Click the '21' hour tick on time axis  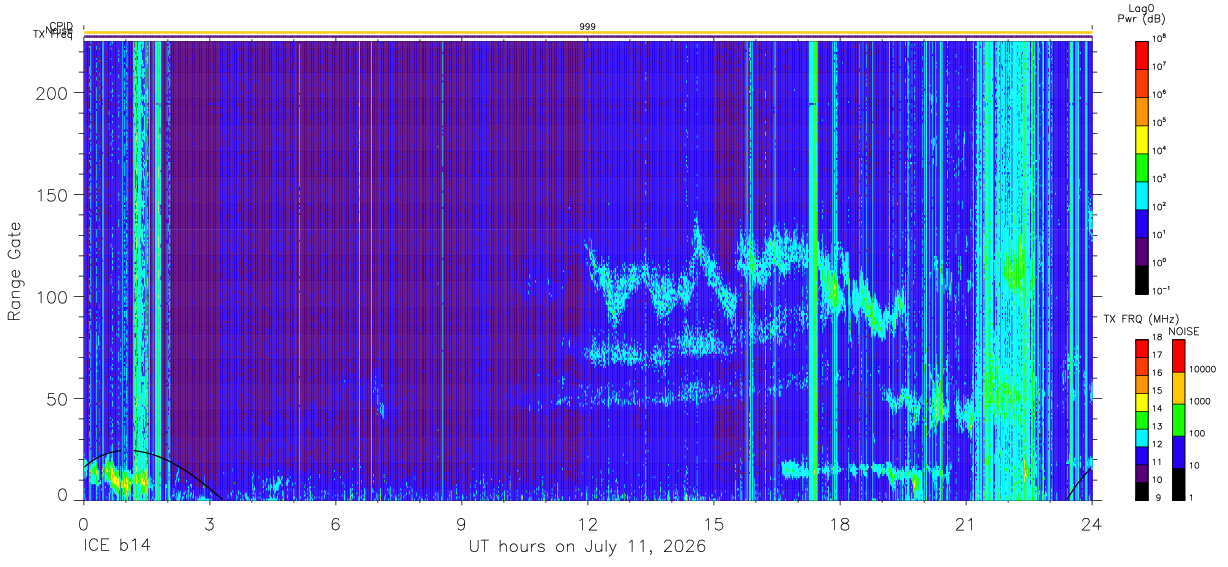click(966, 523)
